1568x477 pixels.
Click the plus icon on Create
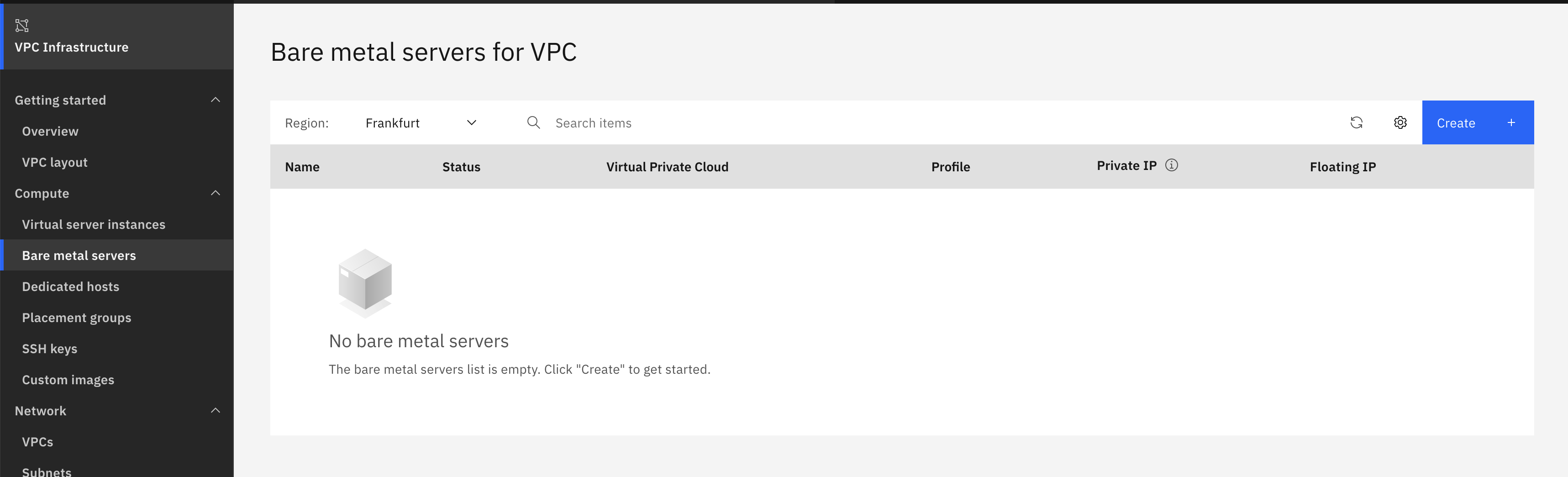pos(1511,122)
